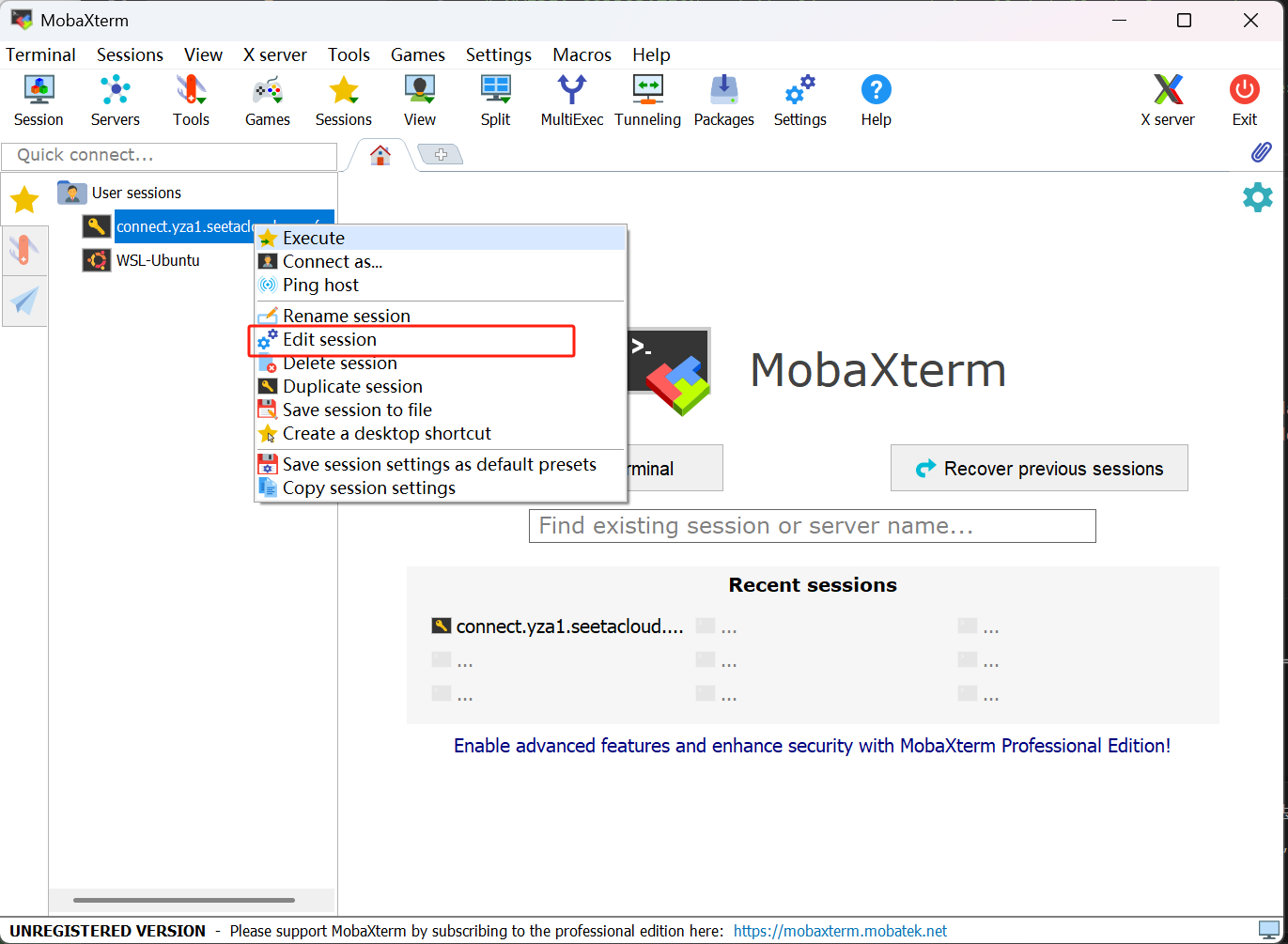Choose Edit session from context menu
The image size is (1288, 944).
tap(441, 340)
